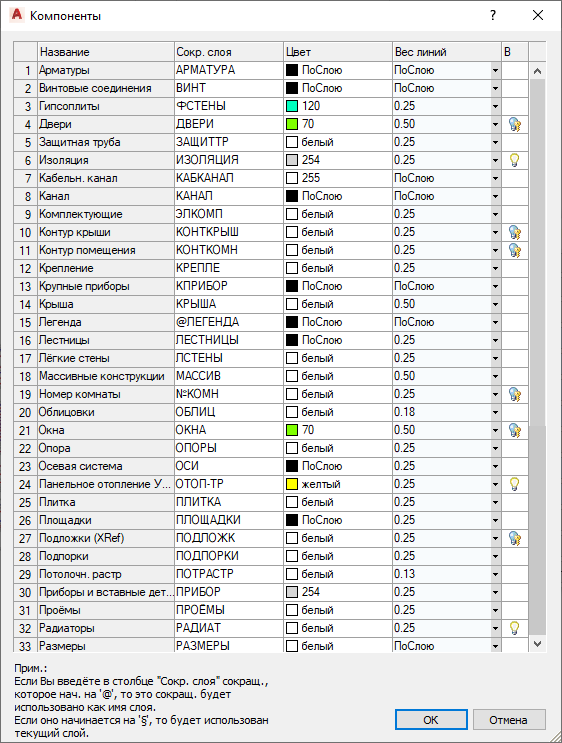
Task: Select the Массивные конструкции name cell
Action: point(106,376)
